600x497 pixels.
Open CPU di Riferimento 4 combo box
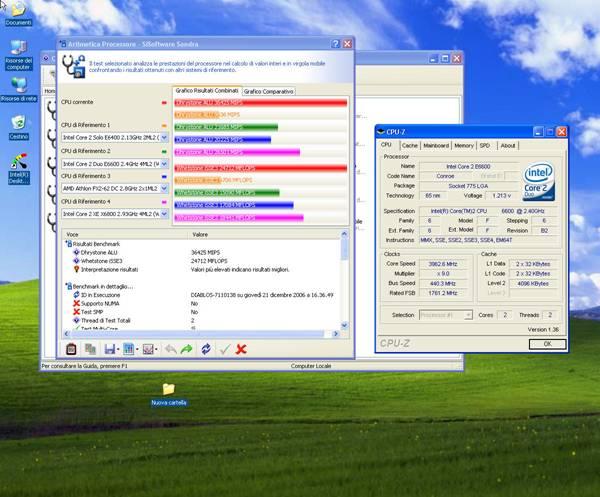tap(165, 213)
